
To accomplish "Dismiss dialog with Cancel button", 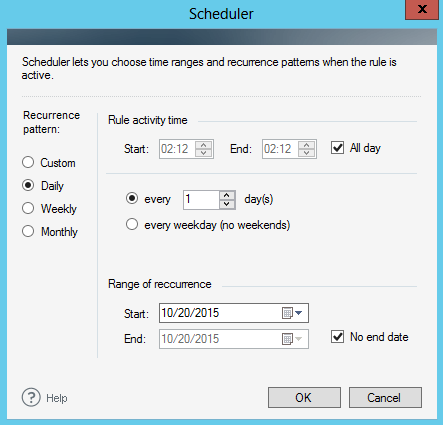I will click(385, 397).
